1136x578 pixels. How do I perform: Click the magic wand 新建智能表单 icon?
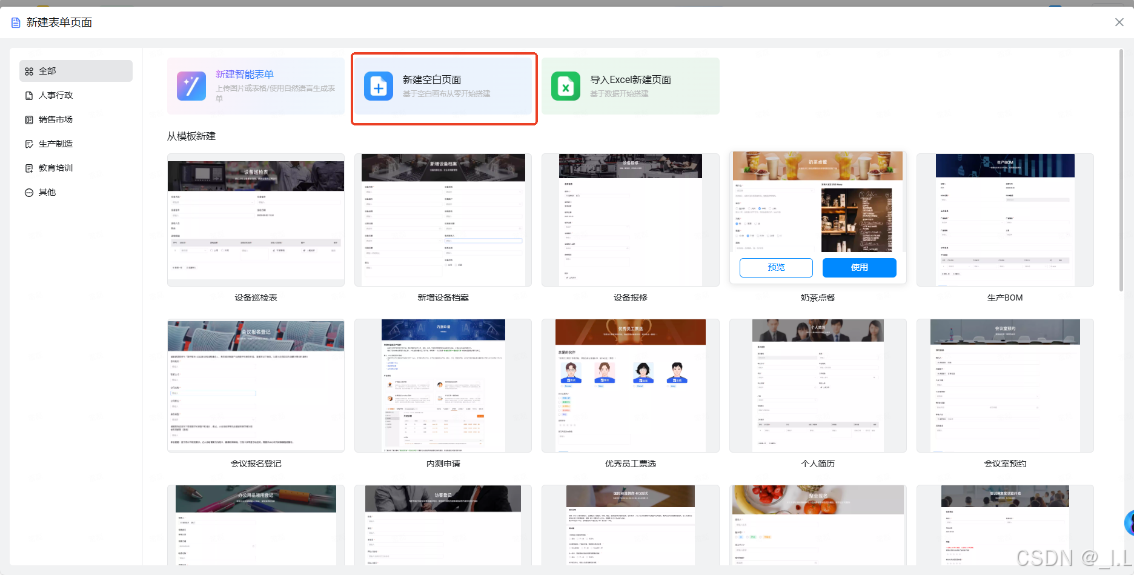click(191, 86)
